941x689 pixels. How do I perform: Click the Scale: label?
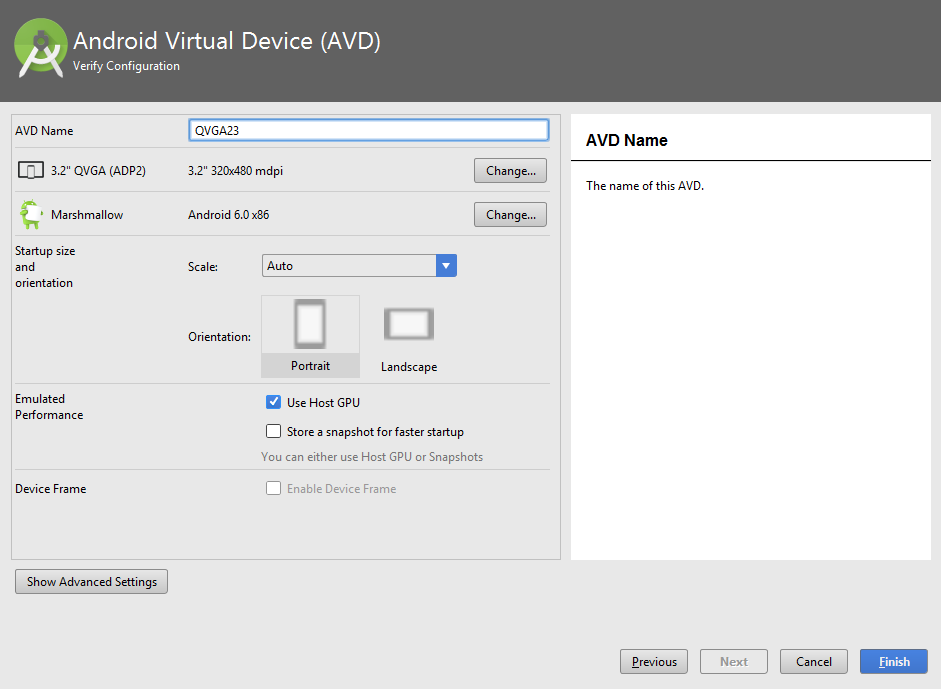click(203, 266)
